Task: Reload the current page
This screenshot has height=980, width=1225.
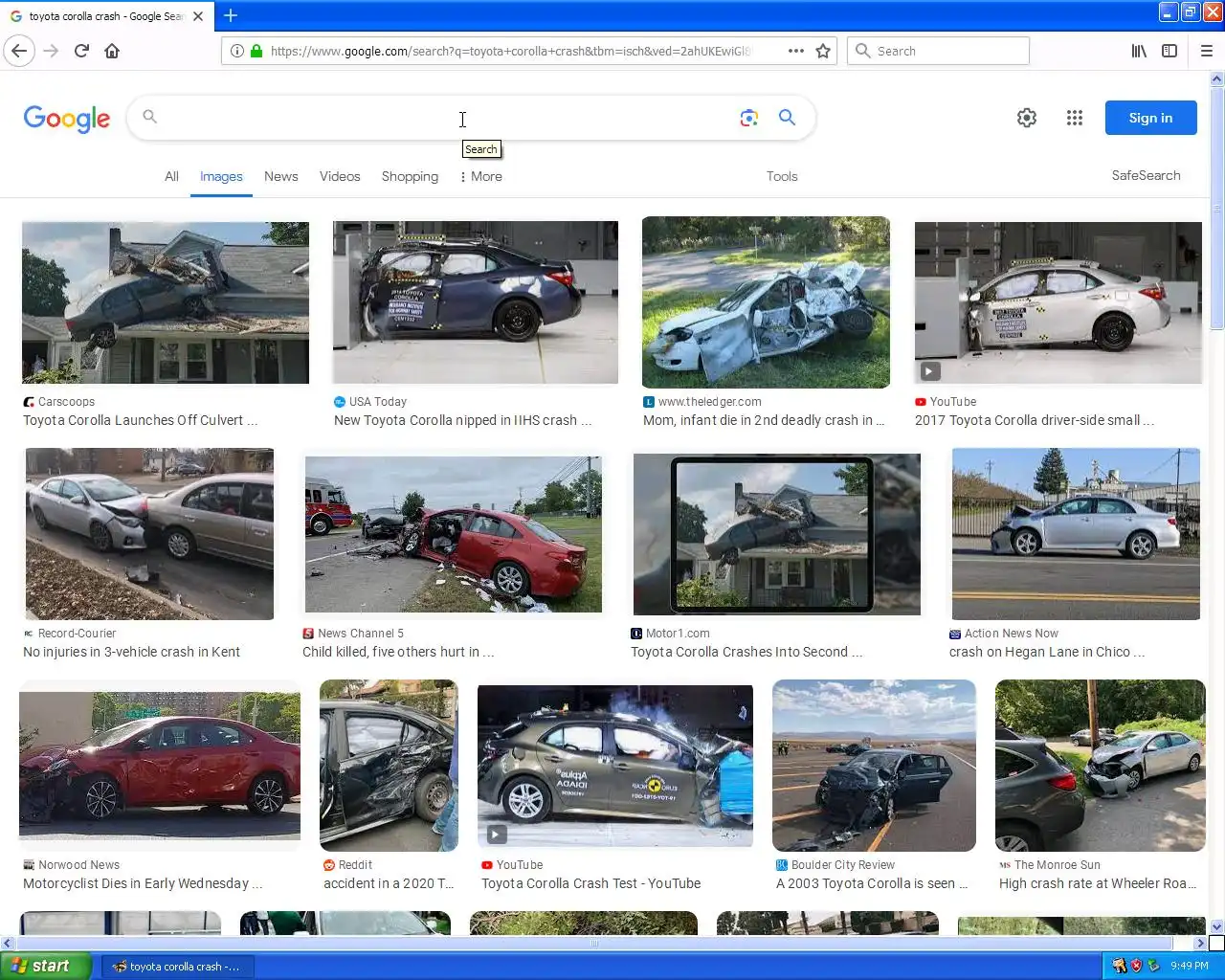Action: [82, 51]
